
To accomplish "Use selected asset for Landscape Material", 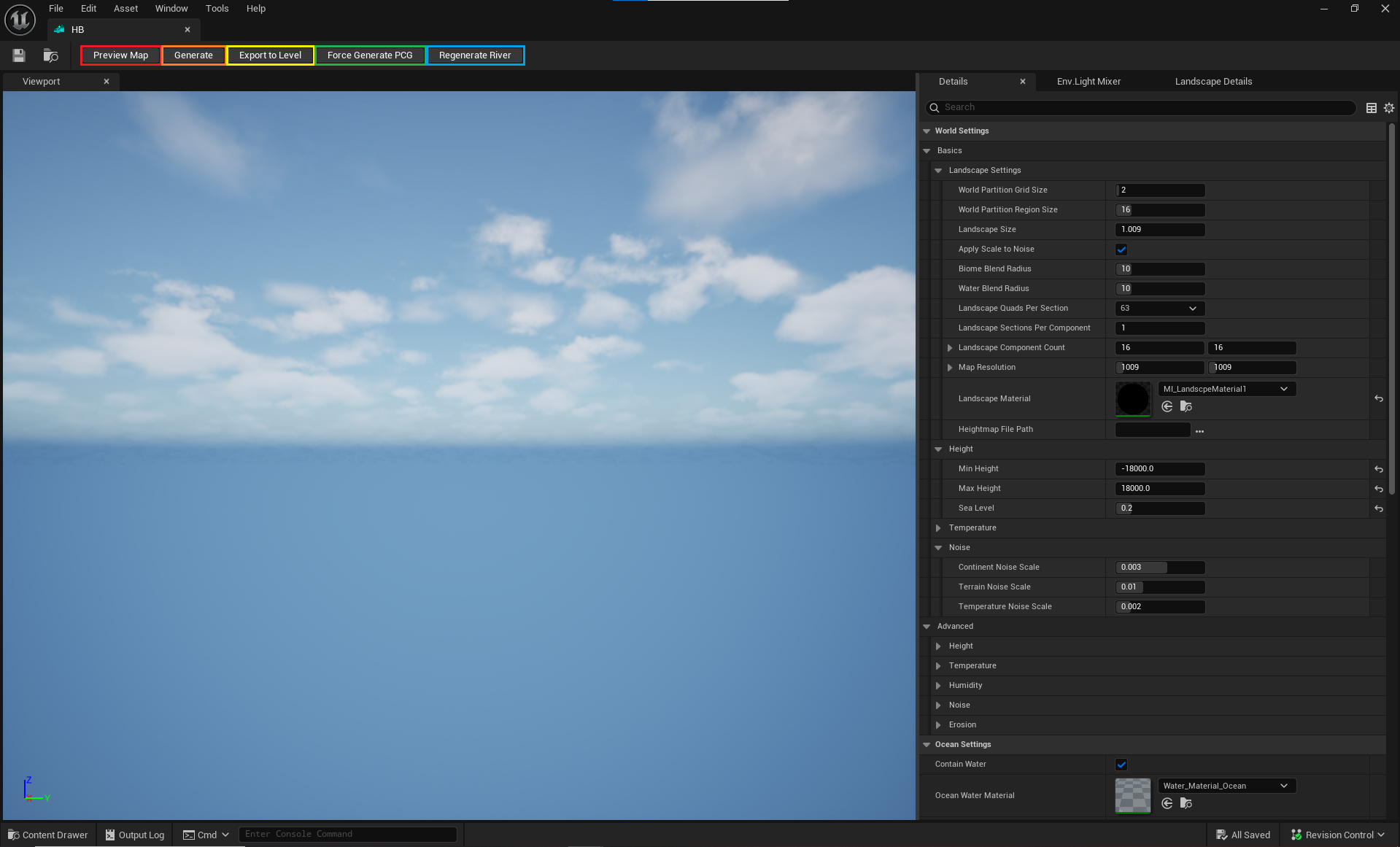I will pos(1167,406).
